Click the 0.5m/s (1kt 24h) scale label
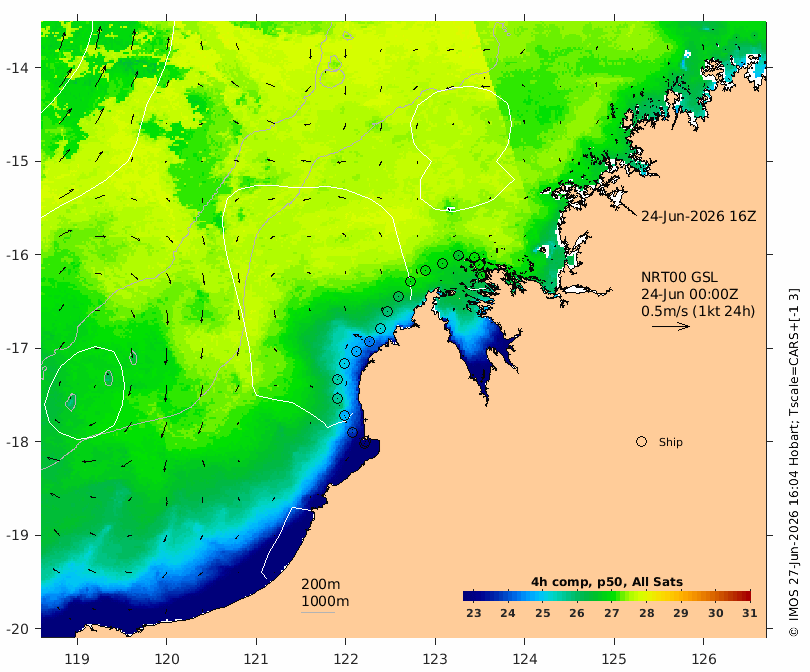The height and width of the screenshot is (672, 810). coord(698,311)
